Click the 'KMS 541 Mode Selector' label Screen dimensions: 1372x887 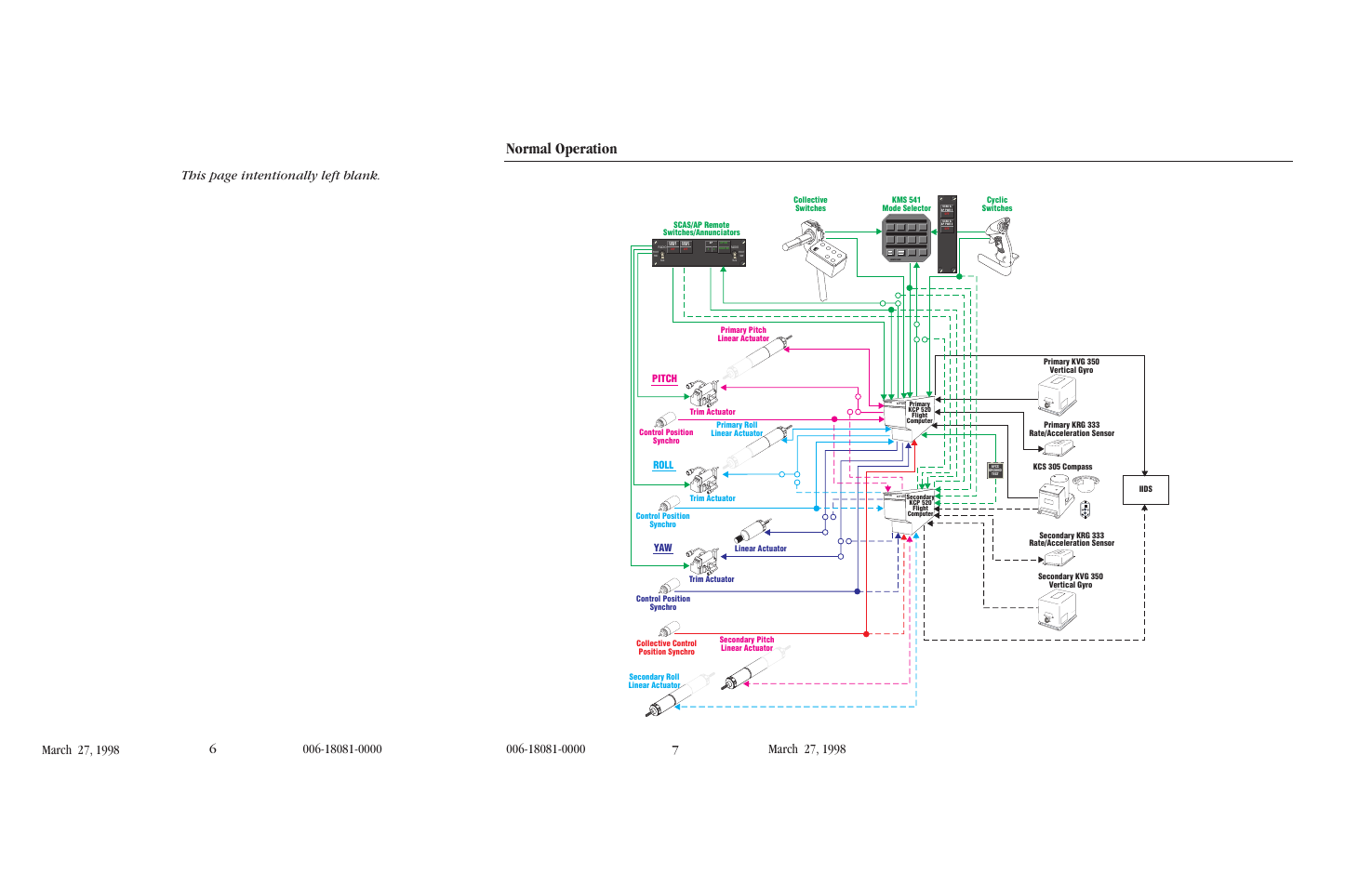(x=906, y=205)
